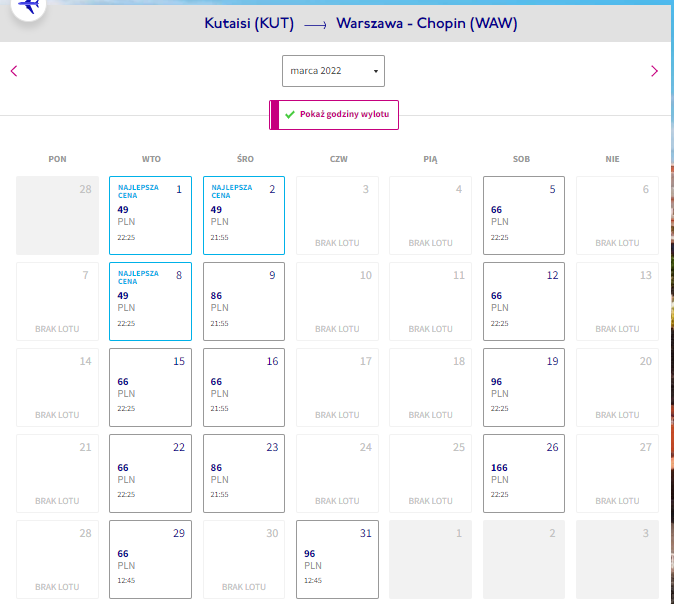Select March 26 flight at 166 PLN
The image size is (674, 604).
pyautogui.click(x=524, y=473)
